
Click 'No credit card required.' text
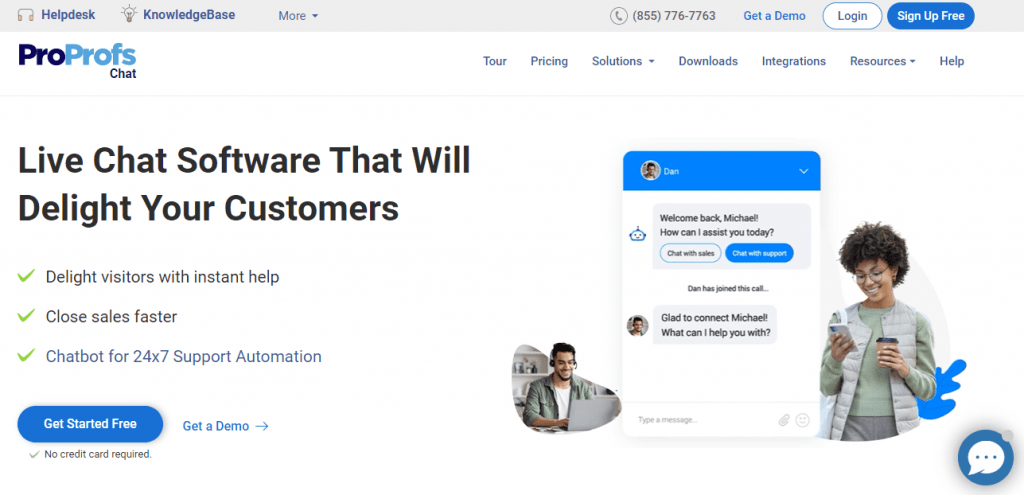pyautogui.click(x=98, y=454)
